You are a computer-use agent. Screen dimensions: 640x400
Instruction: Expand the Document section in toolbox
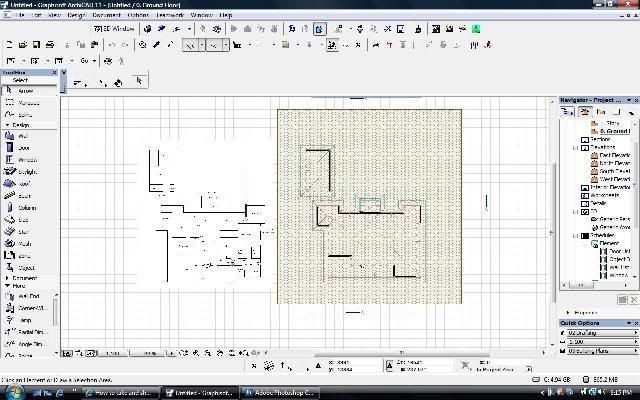(x=7, y=278)
